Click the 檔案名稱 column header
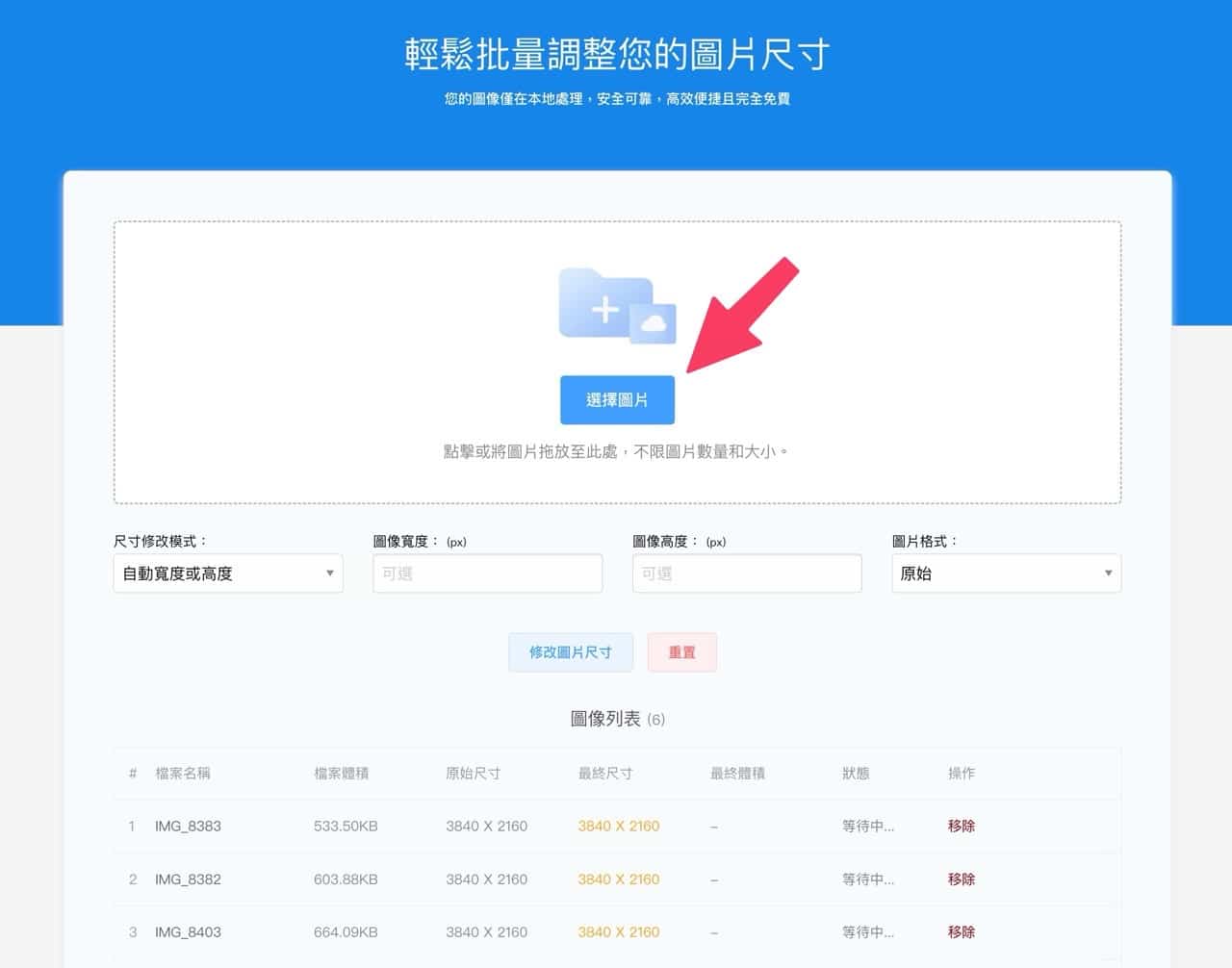The height and width of the screenshot is (968, 1232). click(x=183, y=773)
